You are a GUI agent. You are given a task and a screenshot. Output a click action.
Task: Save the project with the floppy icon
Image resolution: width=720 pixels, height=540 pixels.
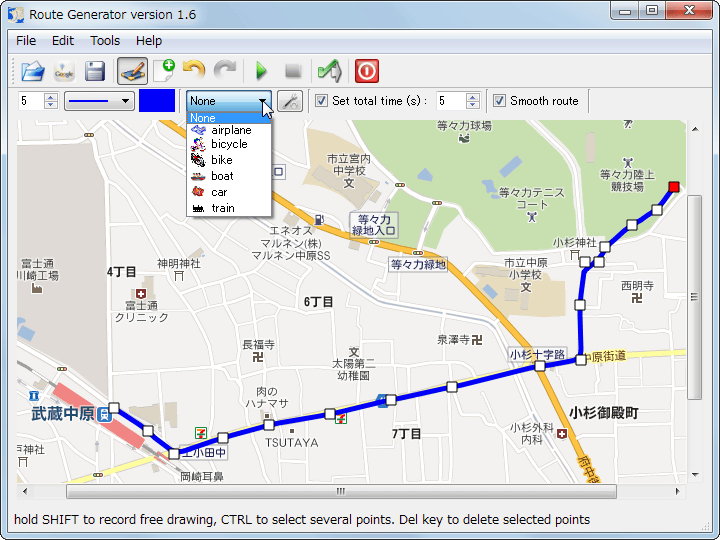[95, 71]
